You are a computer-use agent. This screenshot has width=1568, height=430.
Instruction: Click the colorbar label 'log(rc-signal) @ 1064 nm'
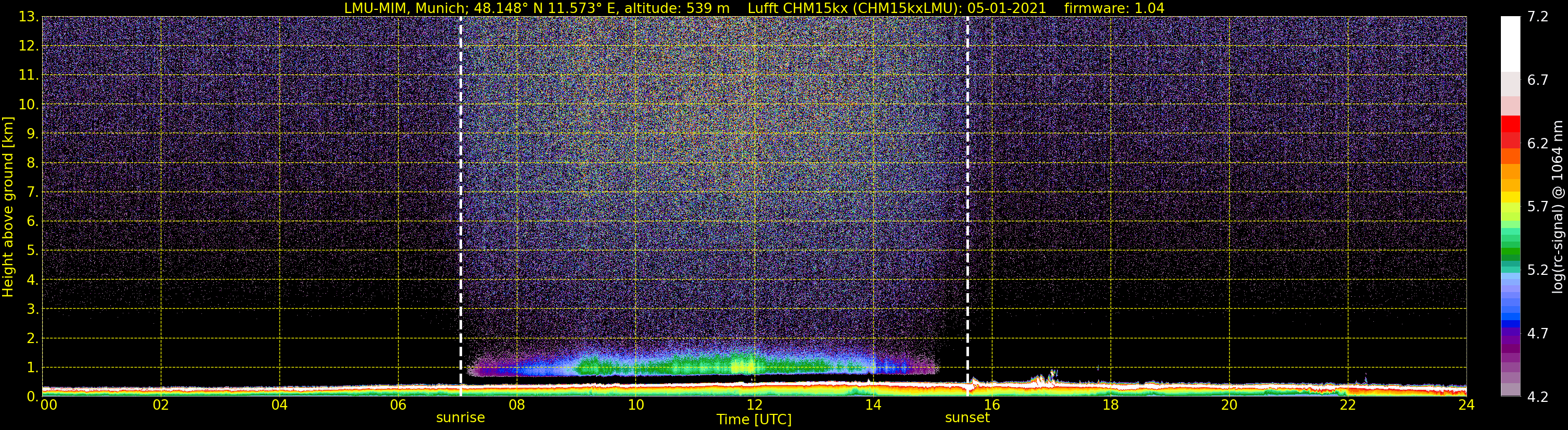[1557, 207]
